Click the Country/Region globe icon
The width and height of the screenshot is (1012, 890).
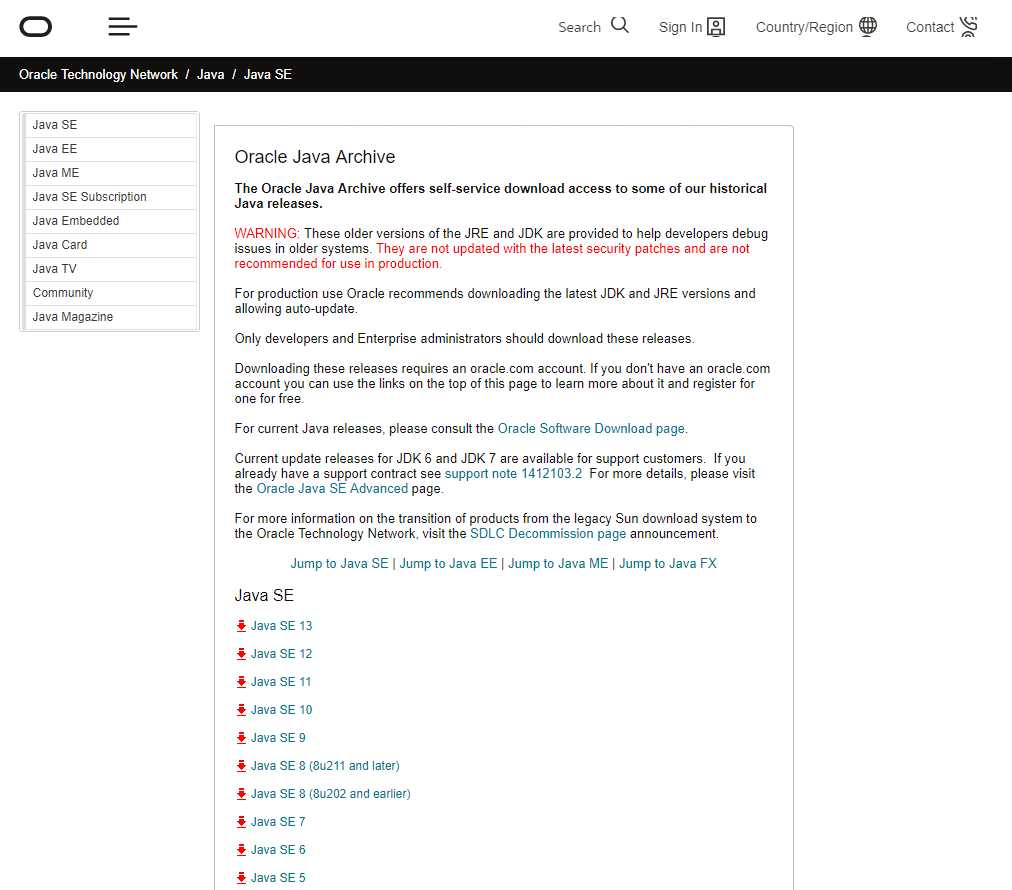(x=868, y=26)
